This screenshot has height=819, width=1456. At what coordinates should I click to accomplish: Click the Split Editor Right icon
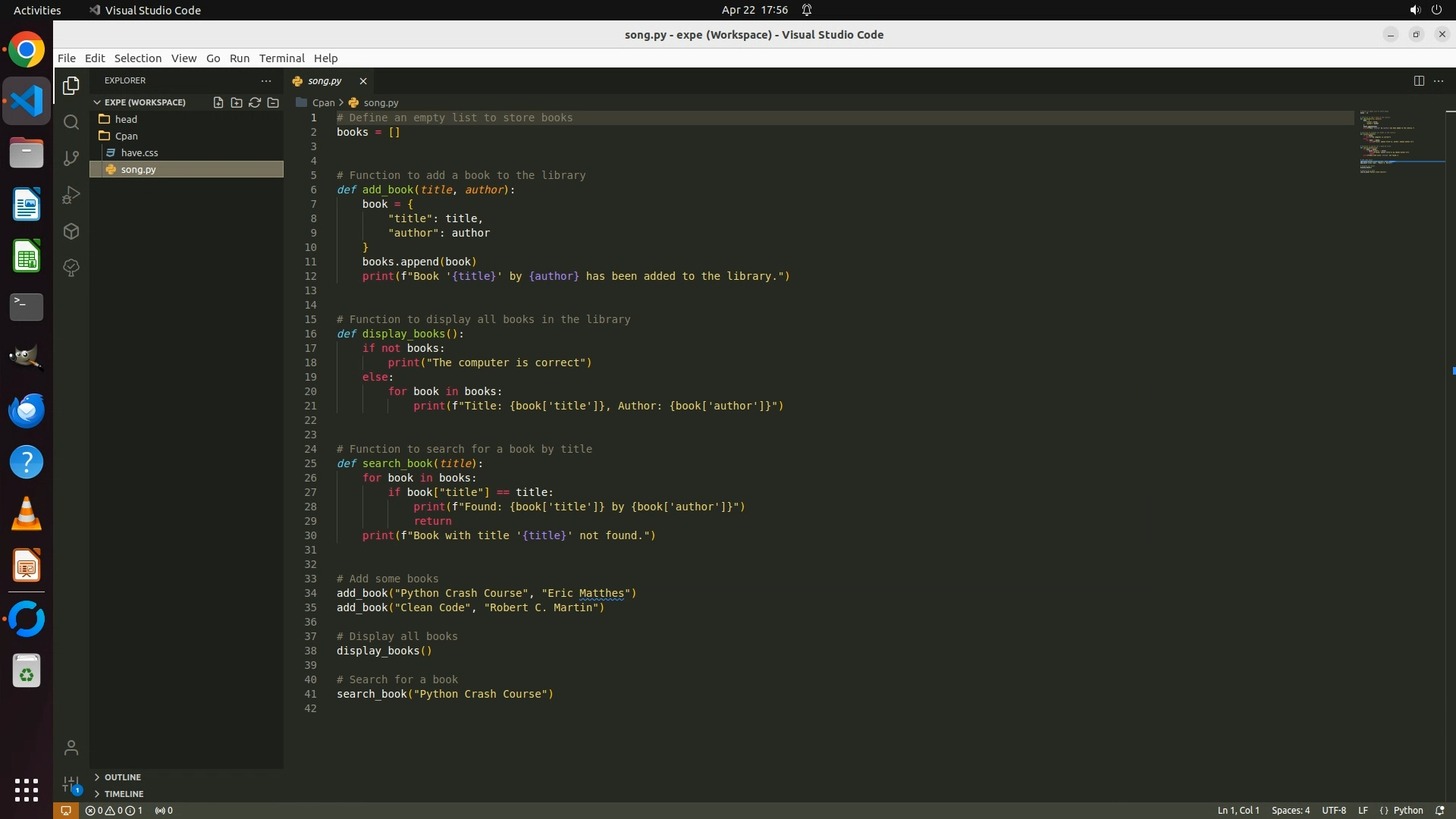tap(1419, 80)
